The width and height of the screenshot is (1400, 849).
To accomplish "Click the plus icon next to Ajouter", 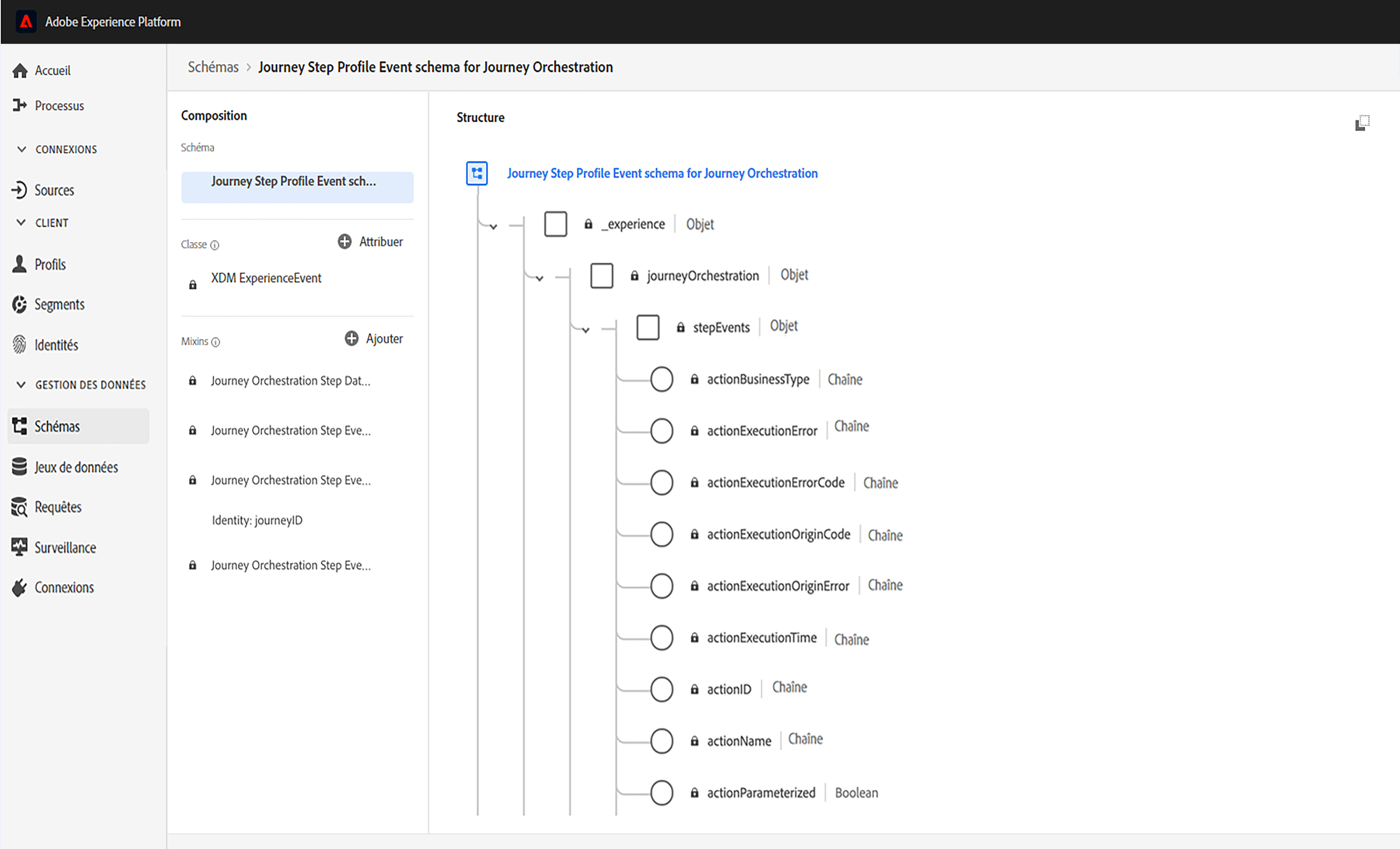I will click(351, 339).
